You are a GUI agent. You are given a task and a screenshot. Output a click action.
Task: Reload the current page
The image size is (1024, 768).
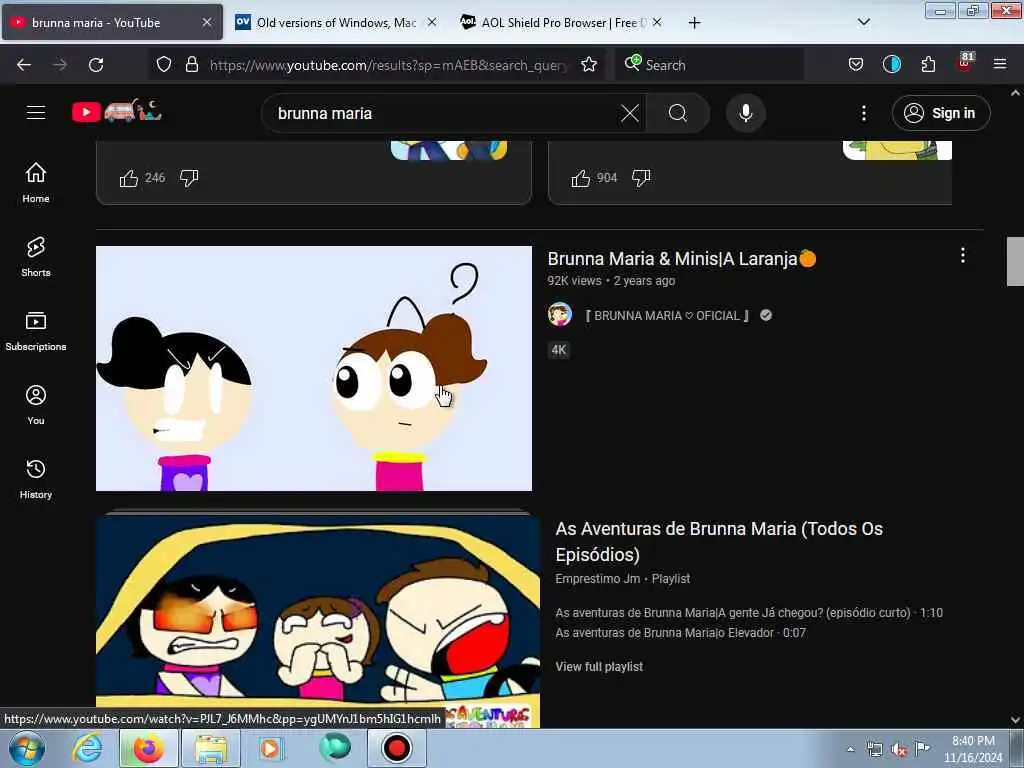(96, 65)
